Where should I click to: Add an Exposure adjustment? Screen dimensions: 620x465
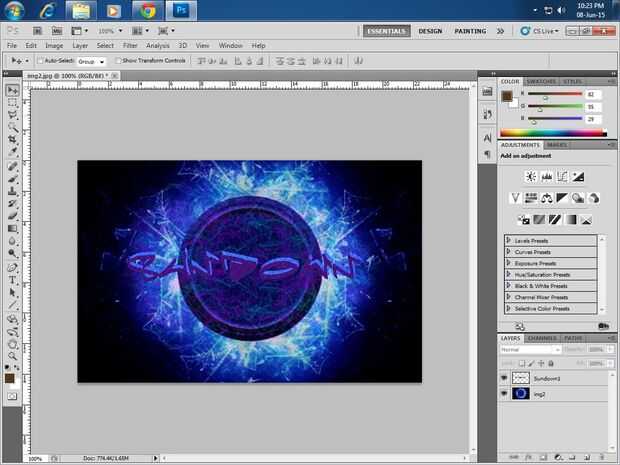click(578, 177)
